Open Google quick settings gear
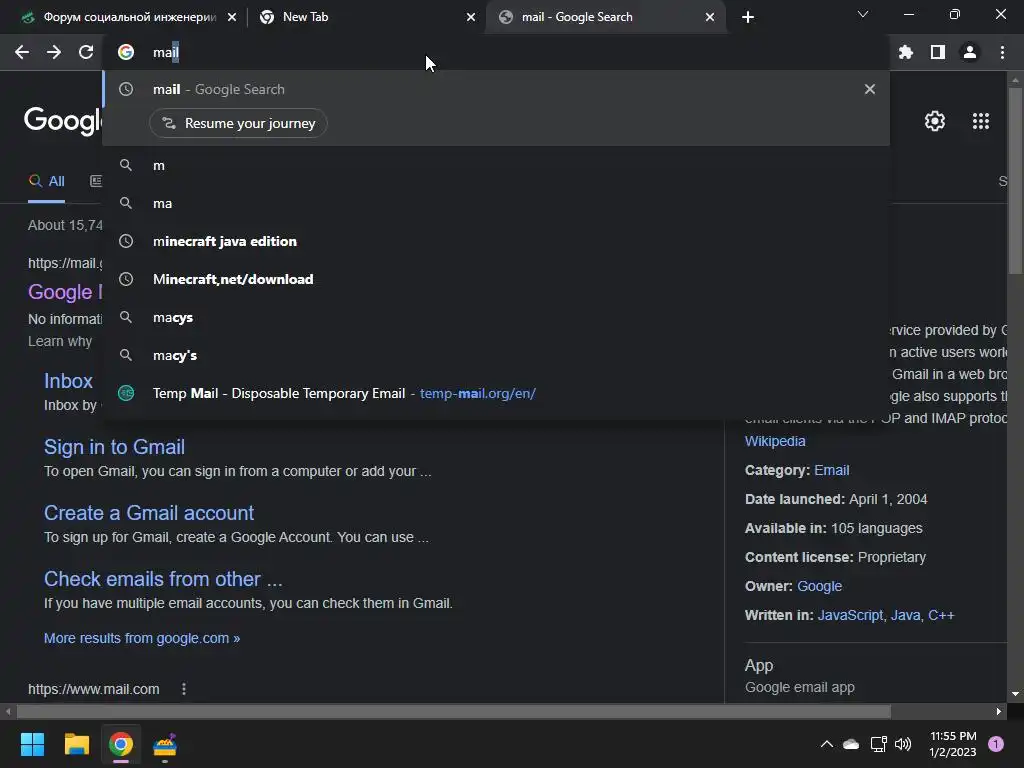The height and width of the screenshot is (768, 1024). click(x=935, y=121)
